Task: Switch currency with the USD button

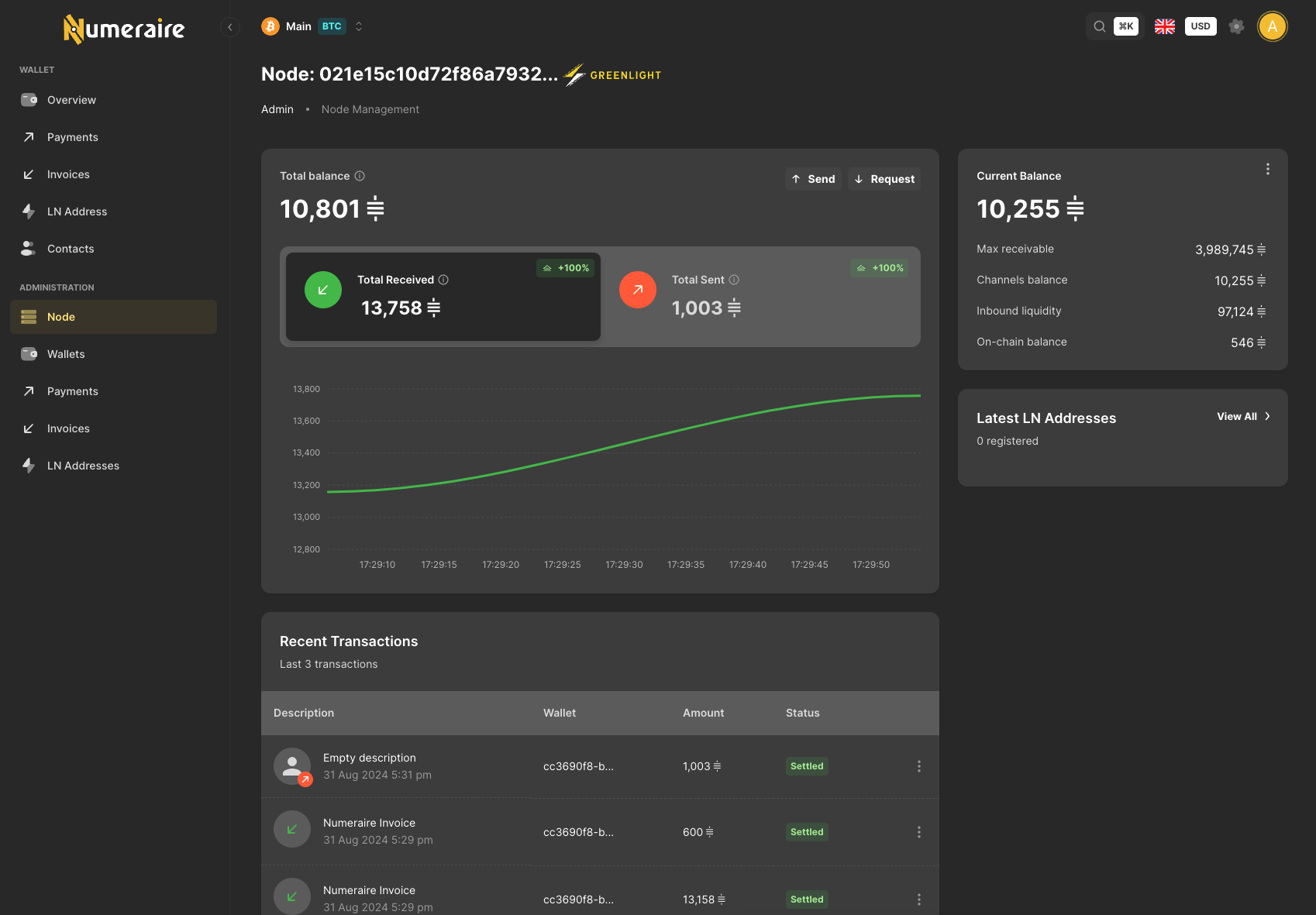Action: pyautogui.click(x=1201, y=26)
